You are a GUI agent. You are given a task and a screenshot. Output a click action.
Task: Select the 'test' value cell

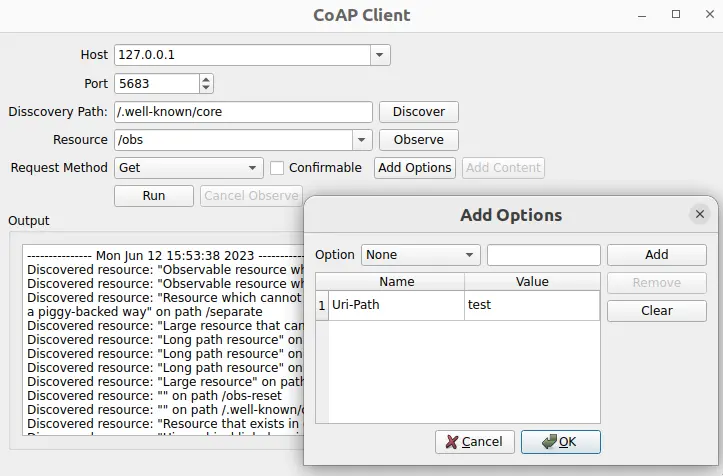click(x=531, y=305)
